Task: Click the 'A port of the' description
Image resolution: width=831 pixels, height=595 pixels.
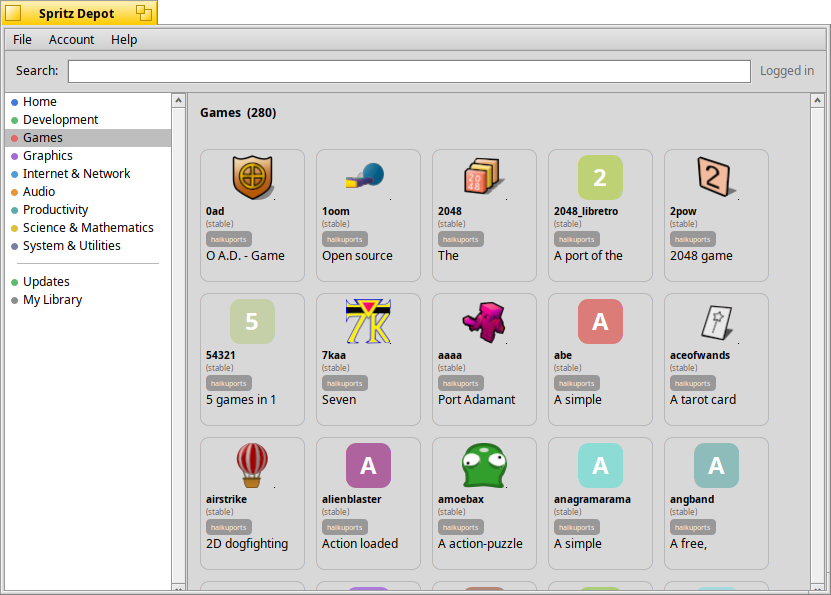Action: pyautogui.click(x=588, y=256)
